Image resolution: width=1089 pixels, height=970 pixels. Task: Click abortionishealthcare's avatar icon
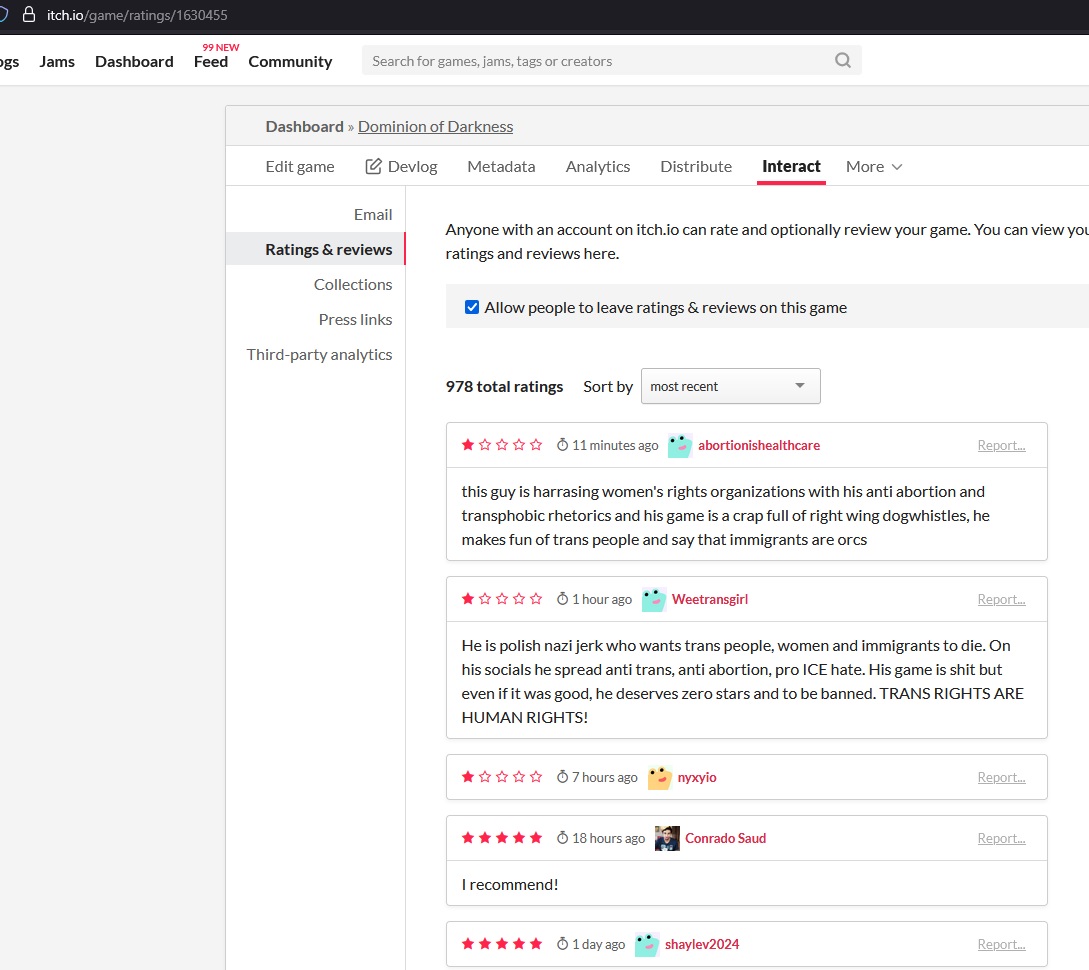coord(680,445)
